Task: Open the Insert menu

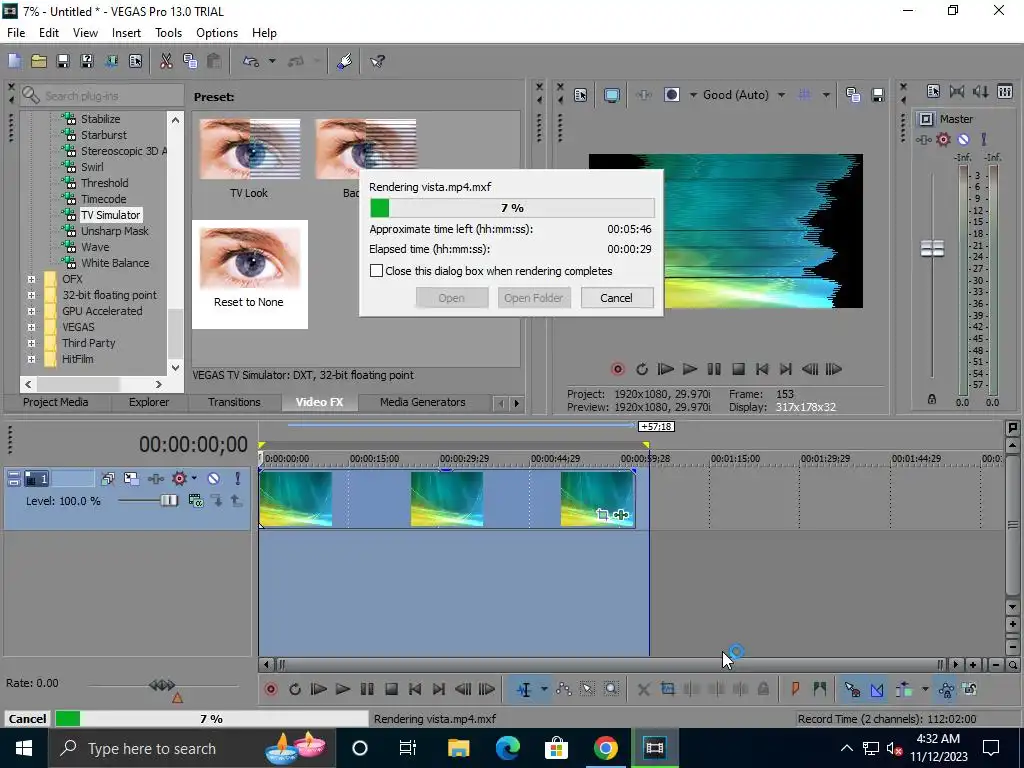Action: 126,33
